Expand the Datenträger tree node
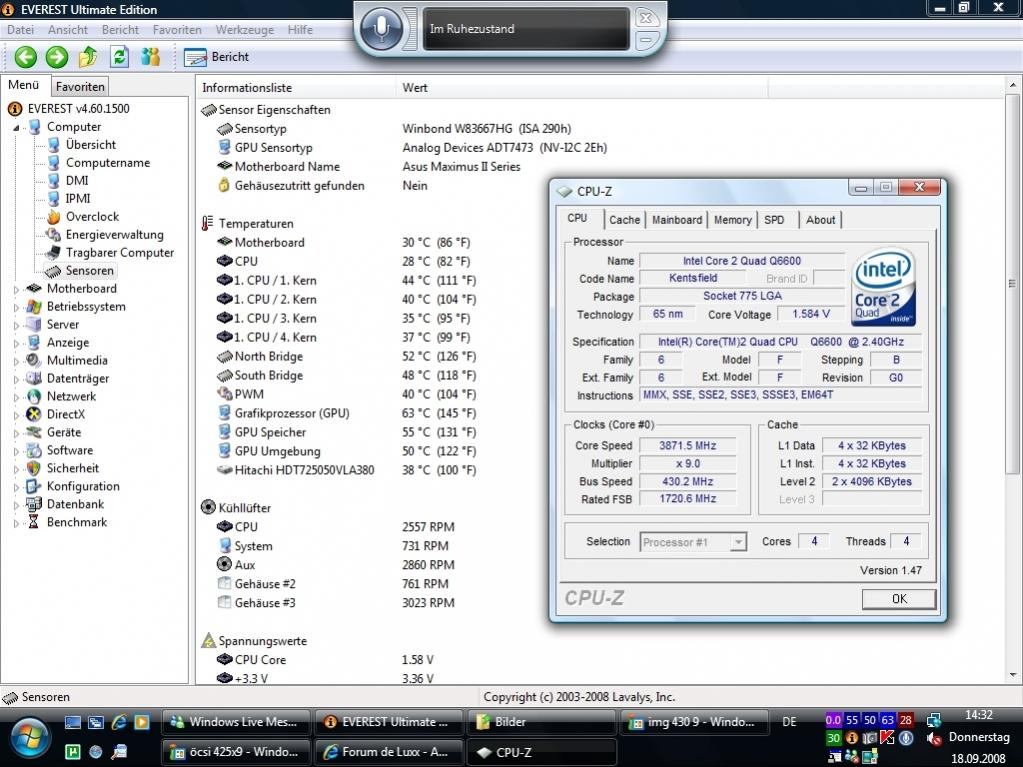The height and width of the screenshot is (767, 1023). coord(16,379)
